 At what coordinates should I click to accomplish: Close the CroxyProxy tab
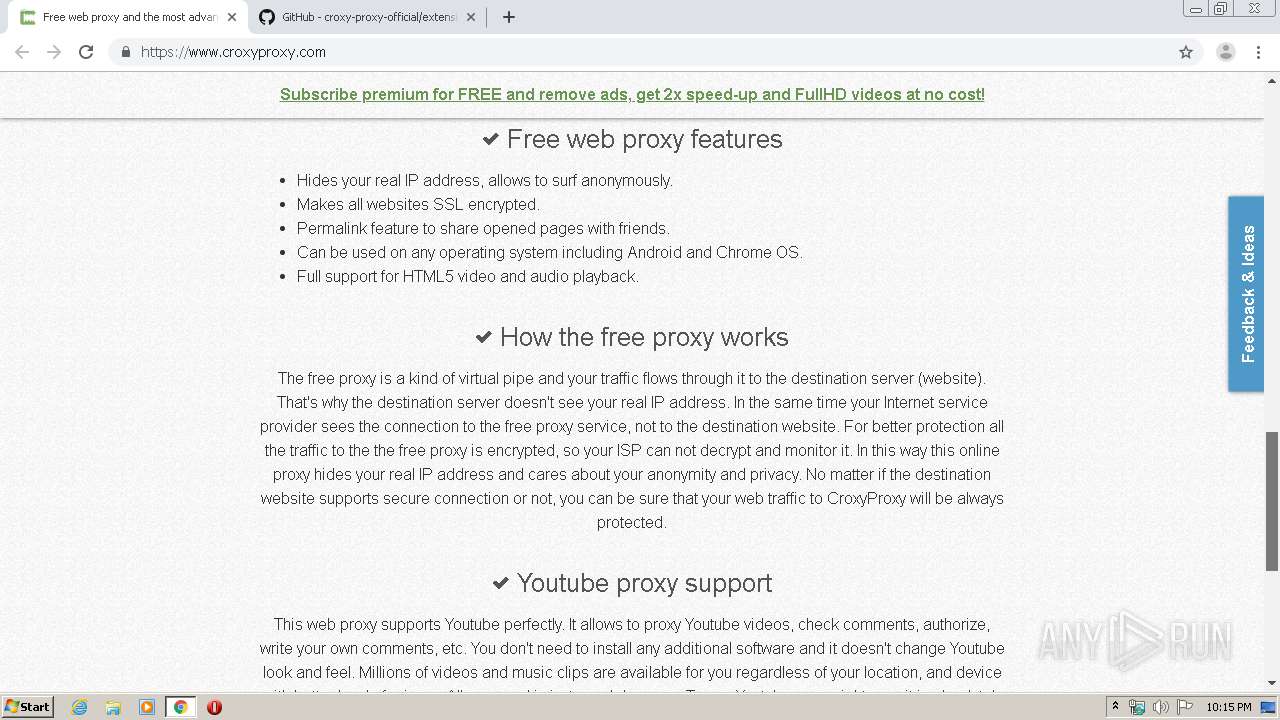tap(232, 17)
